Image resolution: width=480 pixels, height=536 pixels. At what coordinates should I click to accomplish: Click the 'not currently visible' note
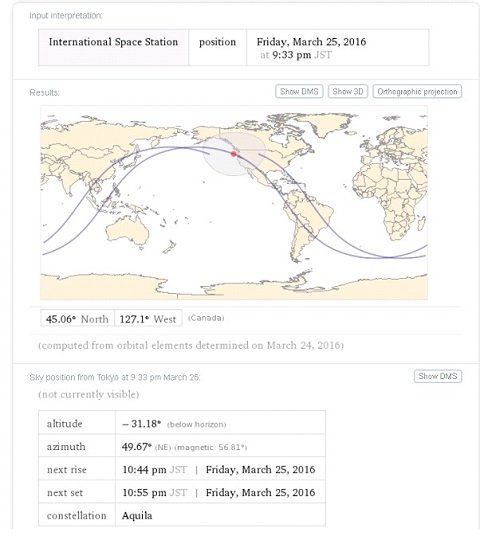tap(89, 394)
